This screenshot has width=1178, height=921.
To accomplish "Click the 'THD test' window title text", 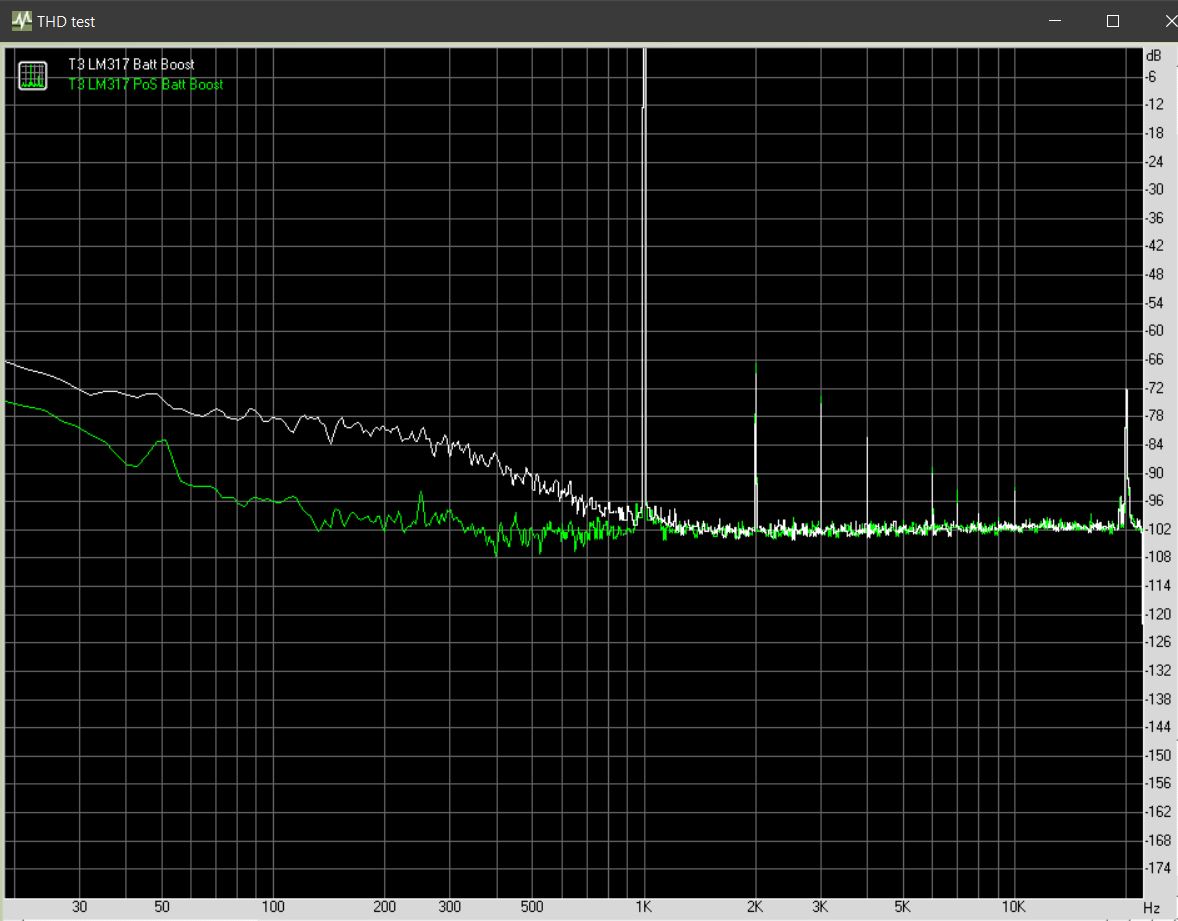I will pos(66,22).
